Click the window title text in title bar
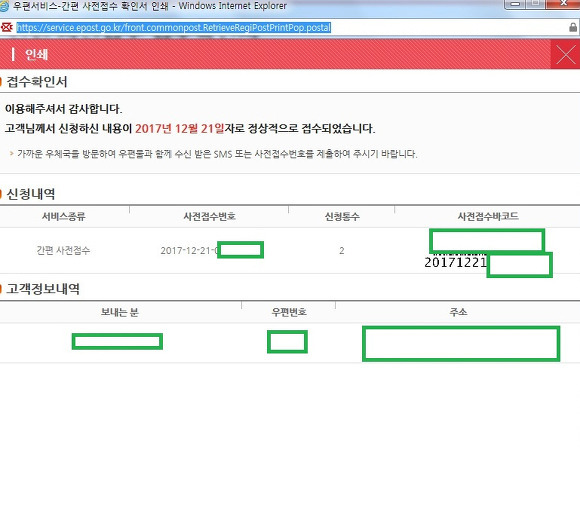This screenshot has width=580, height=505. (150, 6)
